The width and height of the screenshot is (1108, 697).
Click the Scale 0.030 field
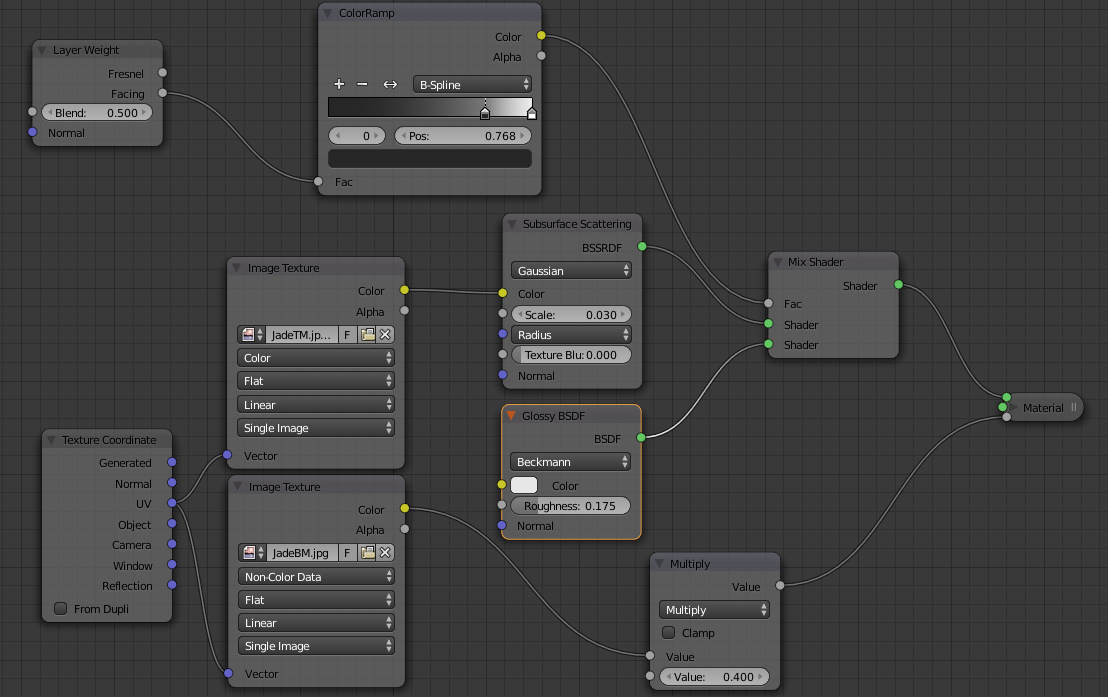click(571, 315)
